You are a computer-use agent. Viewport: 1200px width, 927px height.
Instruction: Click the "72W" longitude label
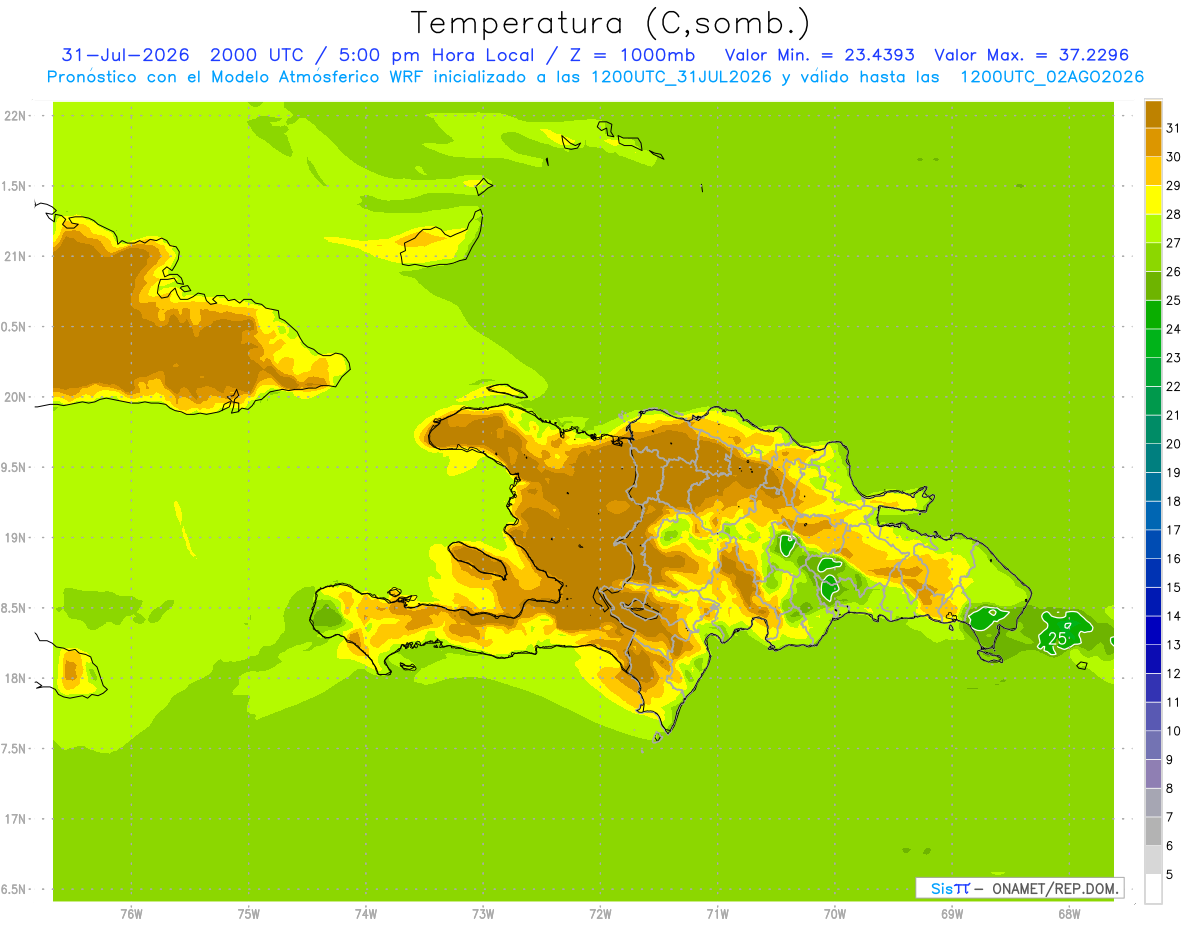tap(600, 913)
